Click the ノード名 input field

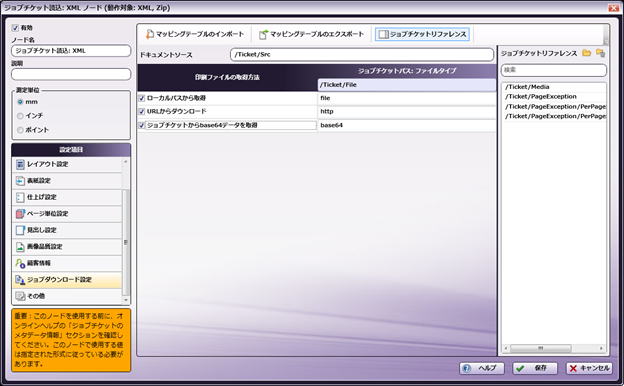click(71, 51)
